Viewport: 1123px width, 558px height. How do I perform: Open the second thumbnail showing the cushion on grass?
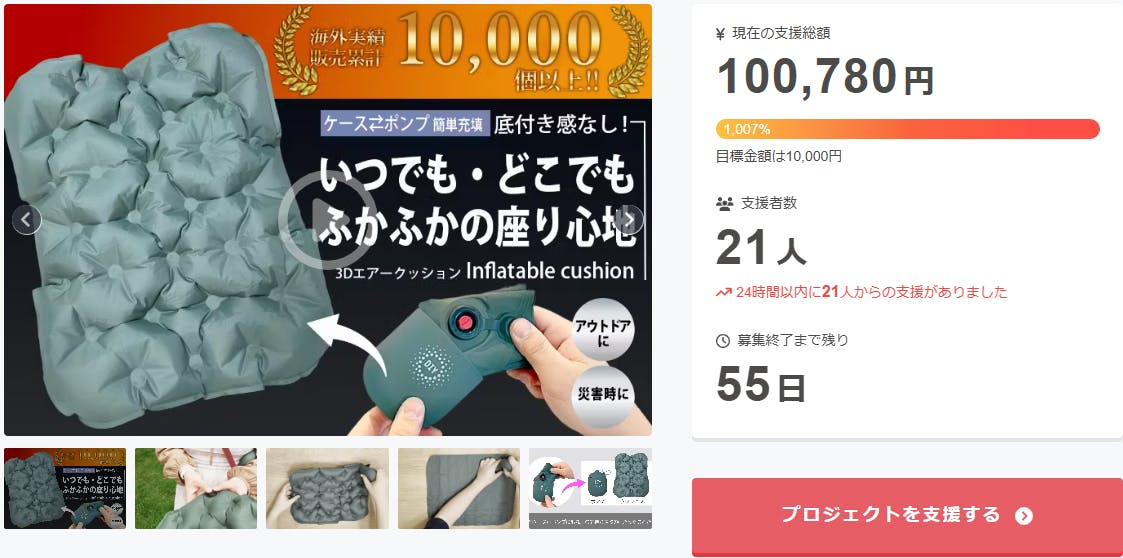pos(196,489)
